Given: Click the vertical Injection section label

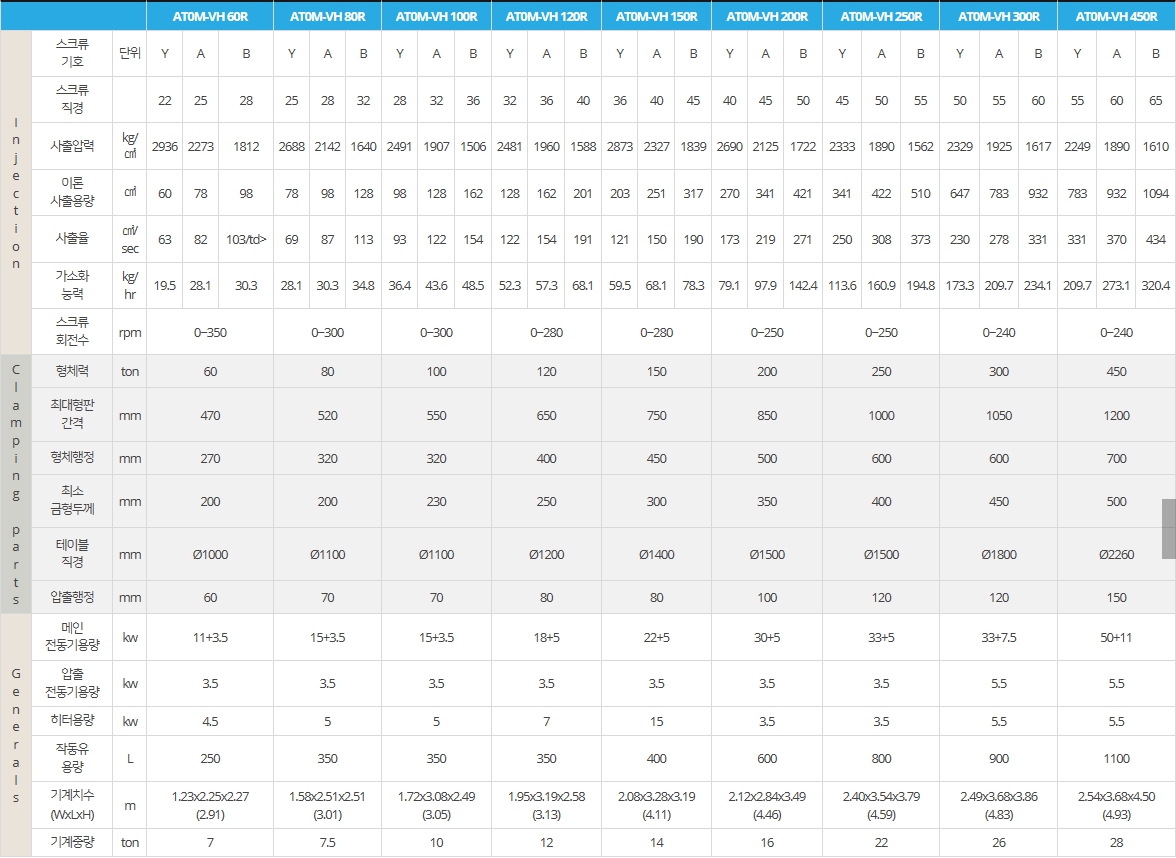Looking at the screenshot, I should (x=15, y=193).
